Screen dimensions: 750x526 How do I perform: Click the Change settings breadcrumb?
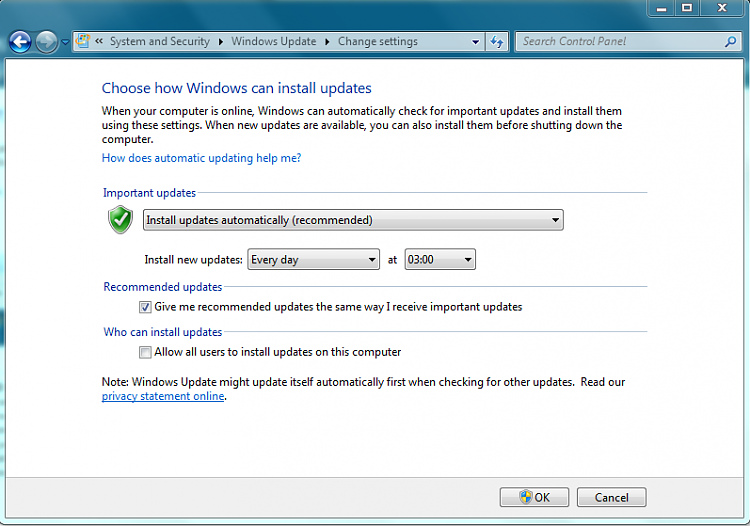pos(378,42)
